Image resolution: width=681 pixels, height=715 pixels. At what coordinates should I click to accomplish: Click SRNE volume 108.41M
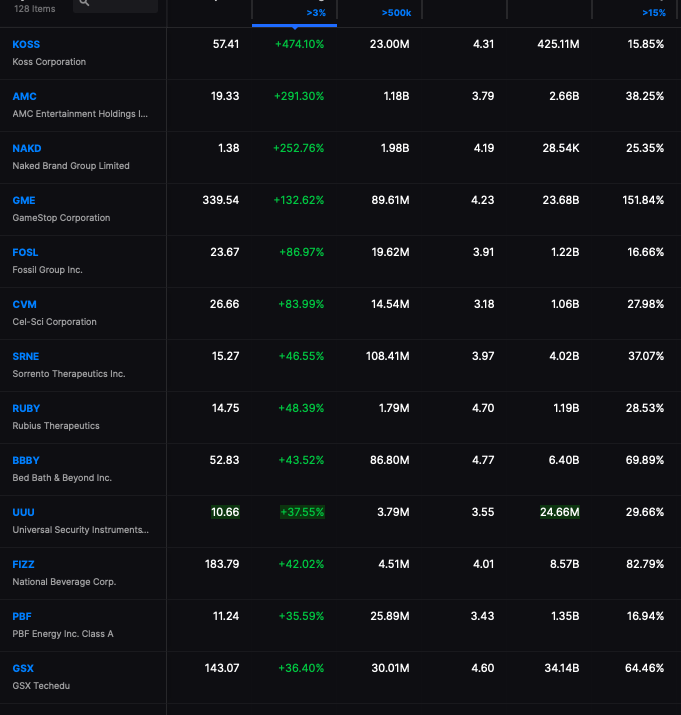(x=388, y=356)
